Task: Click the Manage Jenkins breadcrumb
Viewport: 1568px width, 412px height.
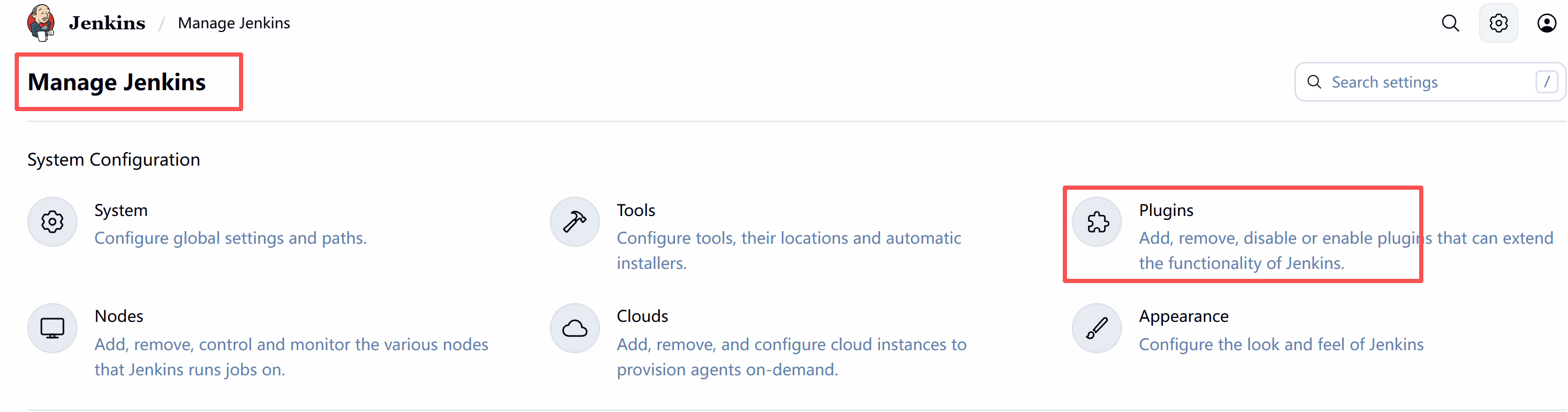Action: click(x=234, y=23)
